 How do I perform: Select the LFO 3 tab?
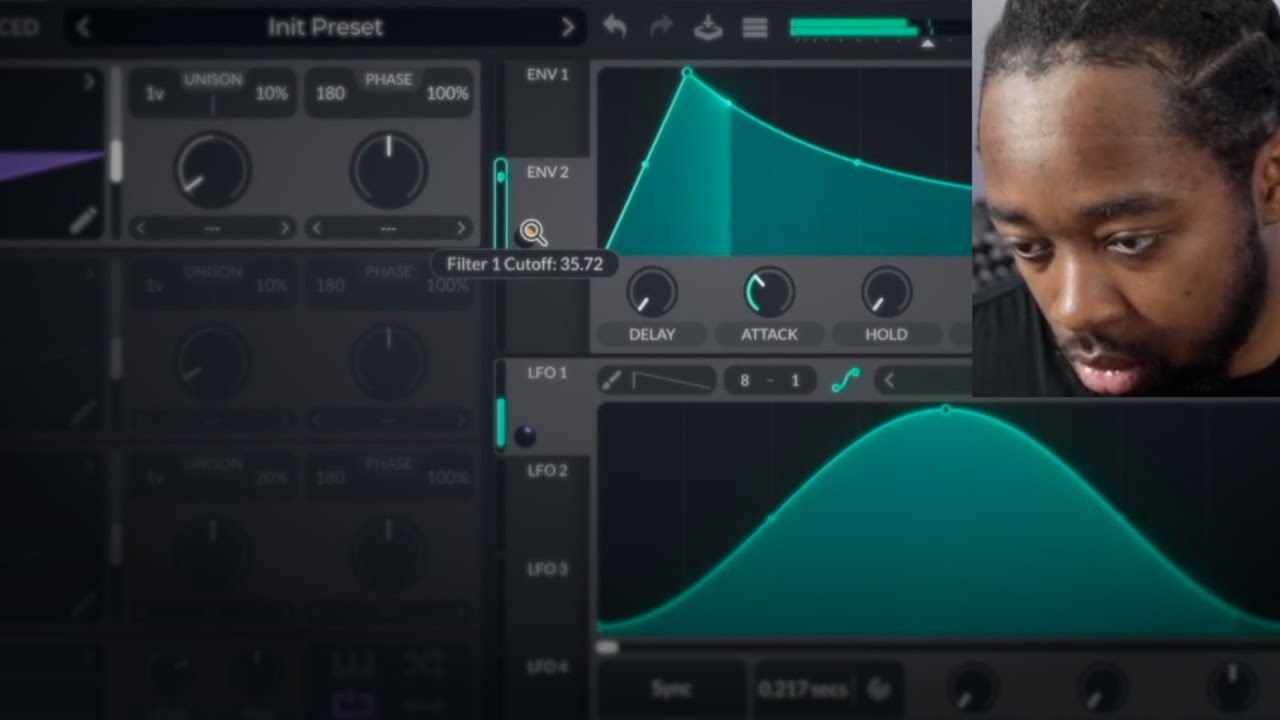547,569
